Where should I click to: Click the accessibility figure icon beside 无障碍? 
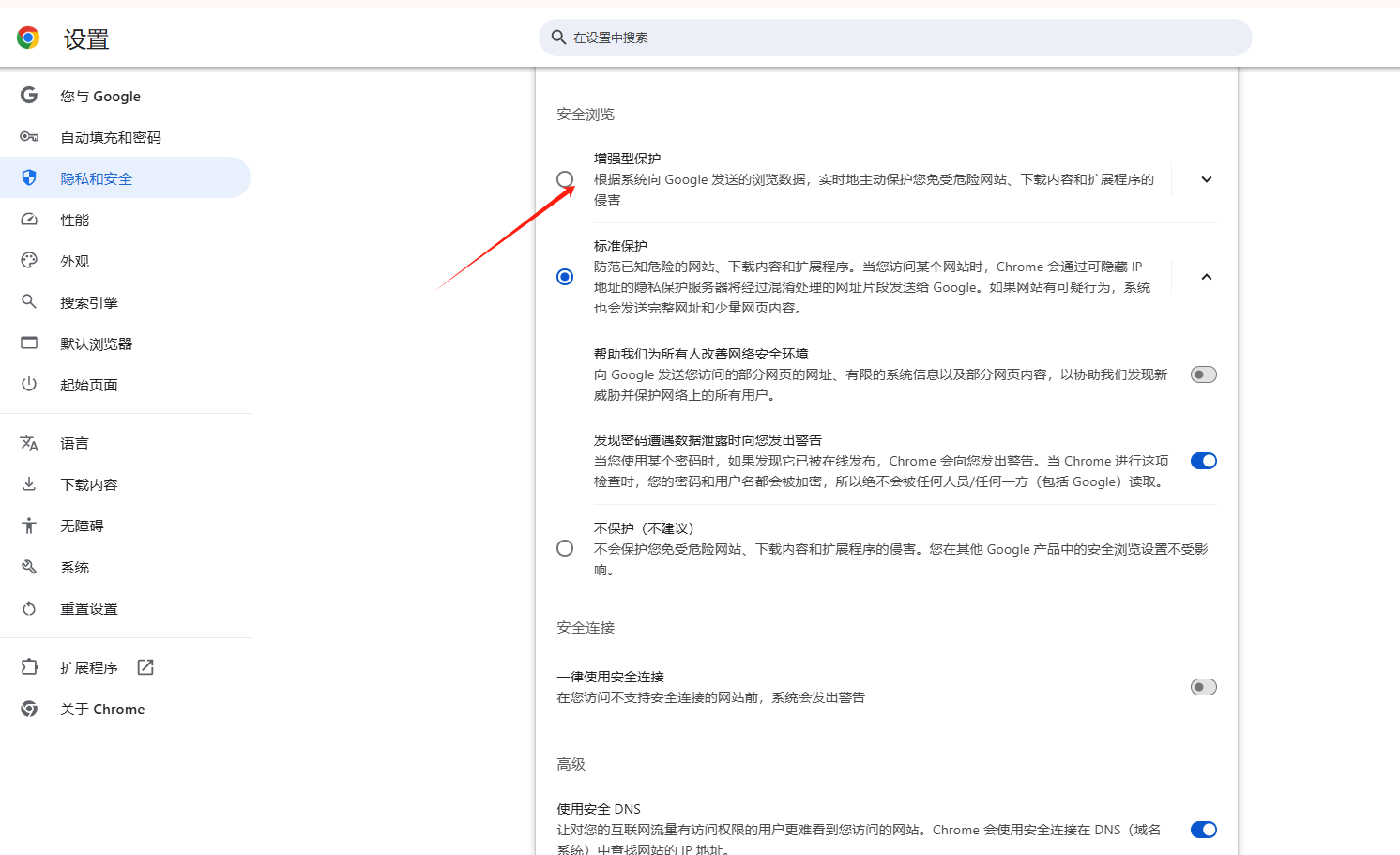point(29,526)
